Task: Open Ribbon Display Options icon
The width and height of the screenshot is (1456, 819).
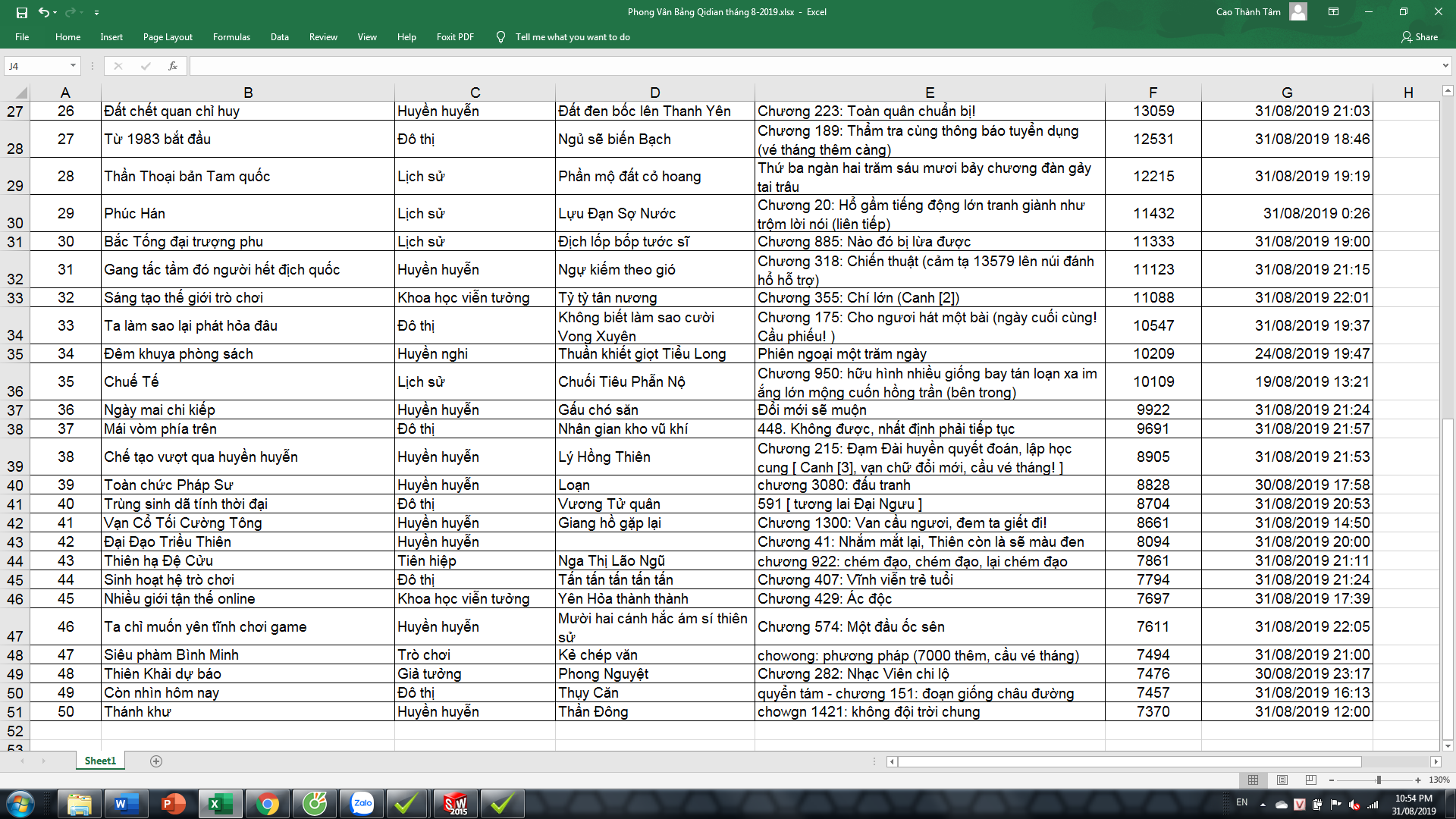Action: coord(1333,12)
